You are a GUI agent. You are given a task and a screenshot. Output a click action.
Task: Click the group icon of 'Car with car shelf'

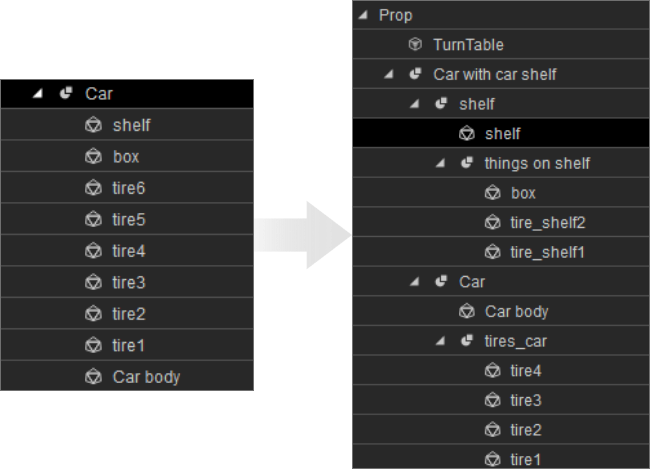416,74
